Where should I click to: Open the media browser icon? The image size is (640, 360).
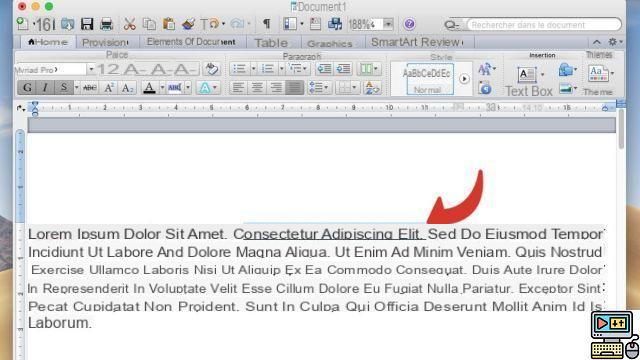coord(335,24)
